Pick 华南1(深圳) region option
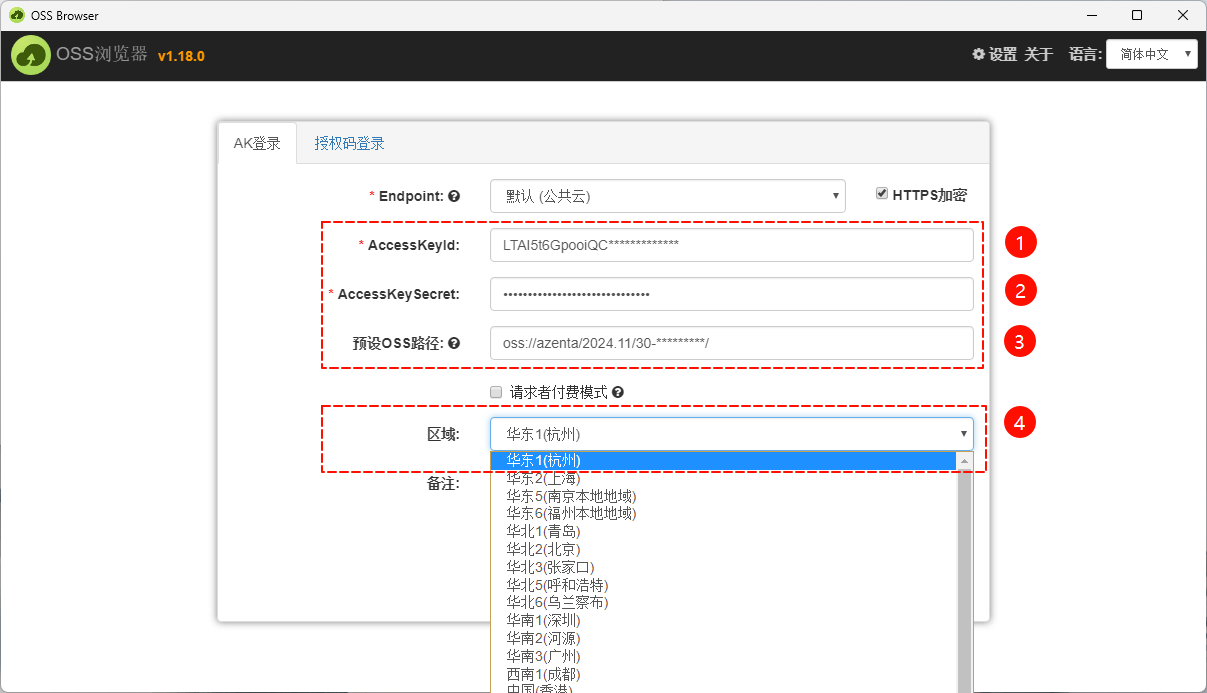Image resolution: width=1207 pixels, height=693 pixels. pos(543,620)
